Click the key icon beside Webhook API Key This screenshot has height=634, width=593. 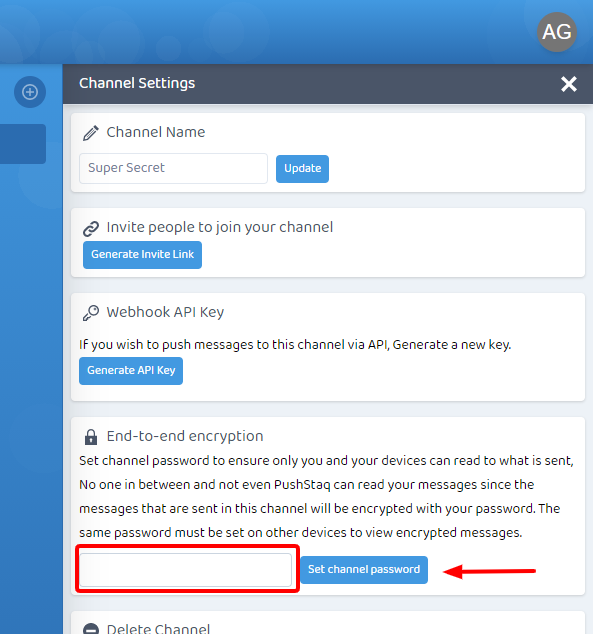91,313
